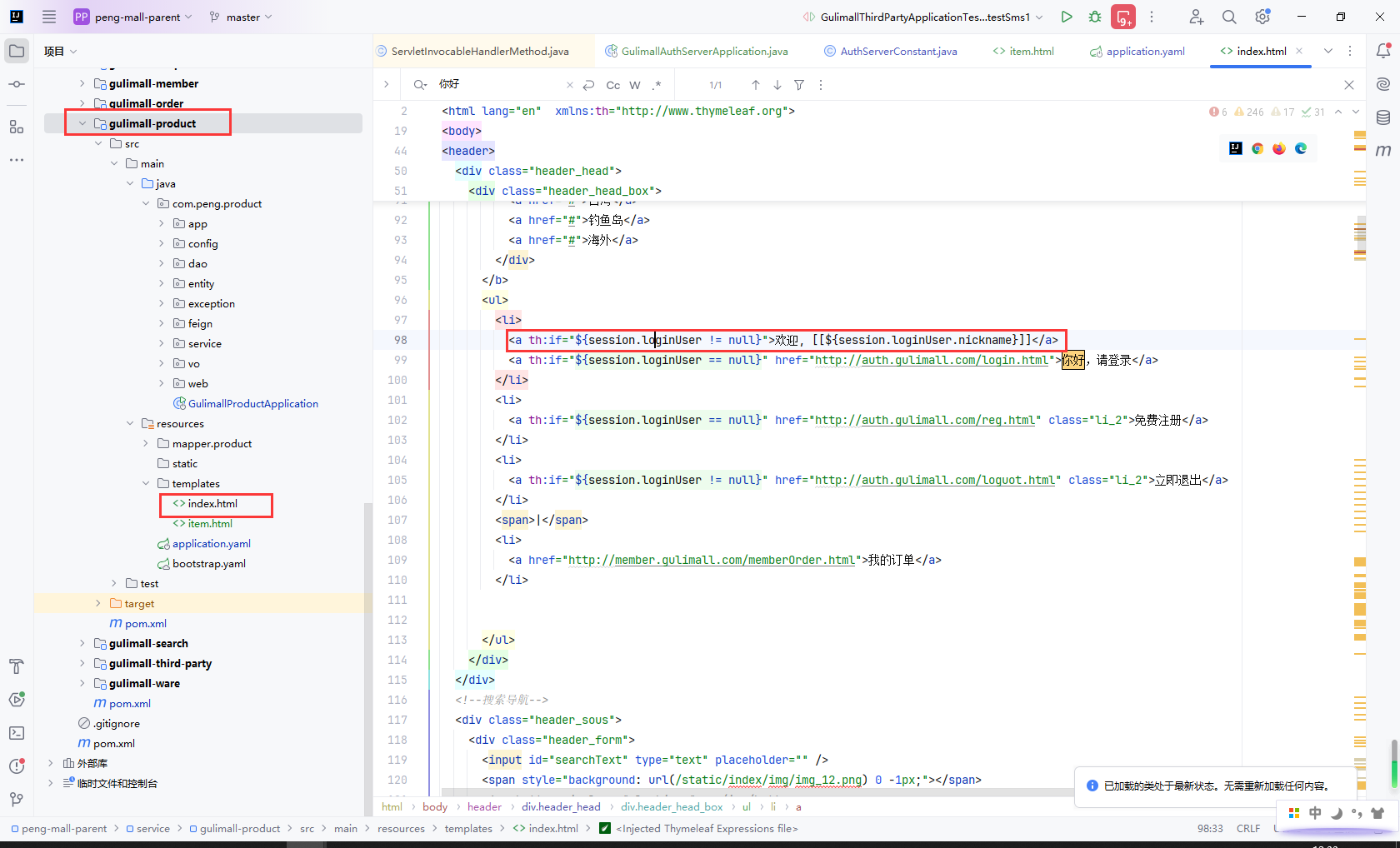
Task: Open Code With Me user icon
Action: (x=1197, y=17)
